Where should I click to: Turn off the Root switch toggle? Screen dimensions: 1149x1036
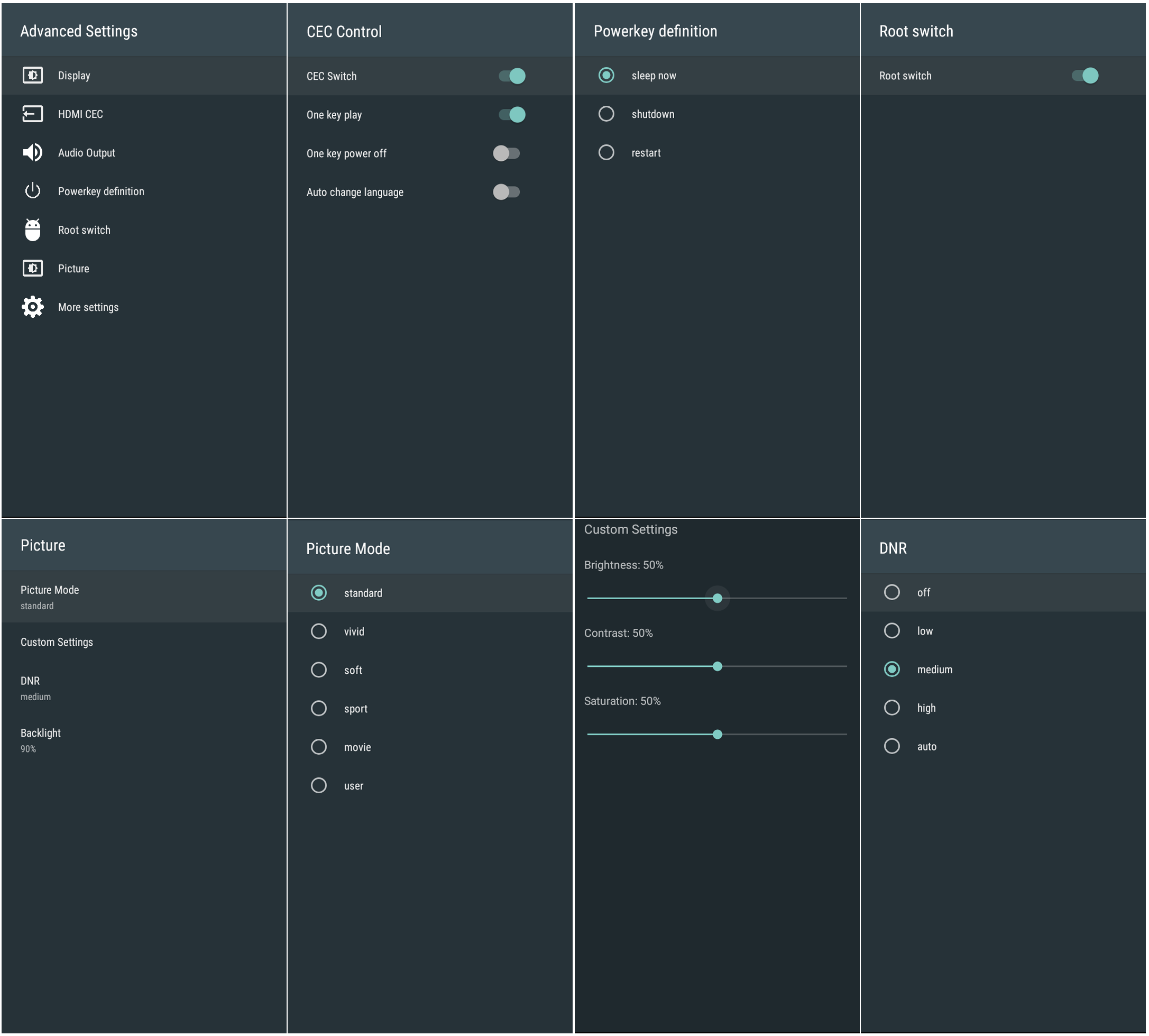point(1084,75)
